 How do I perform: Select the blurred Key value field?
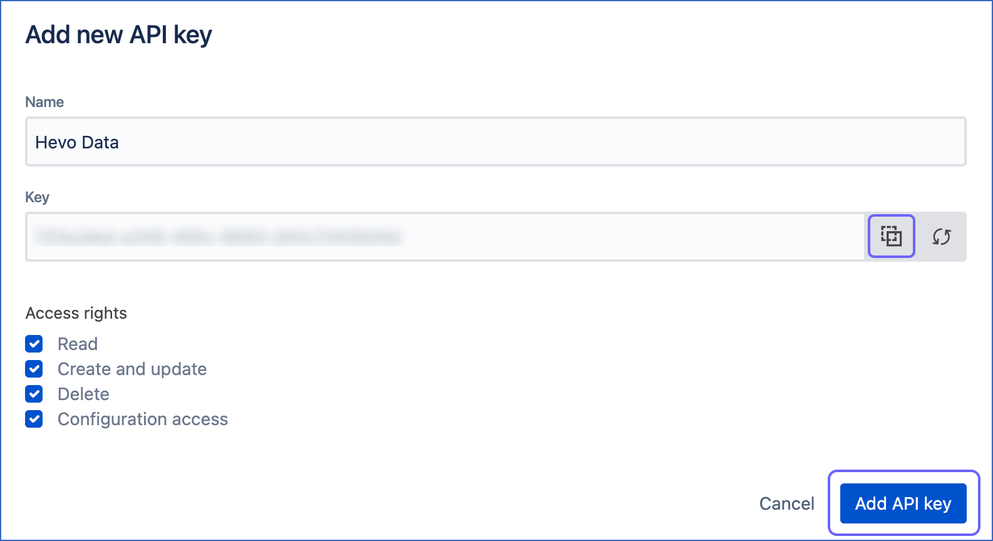[x=445, y=237]
